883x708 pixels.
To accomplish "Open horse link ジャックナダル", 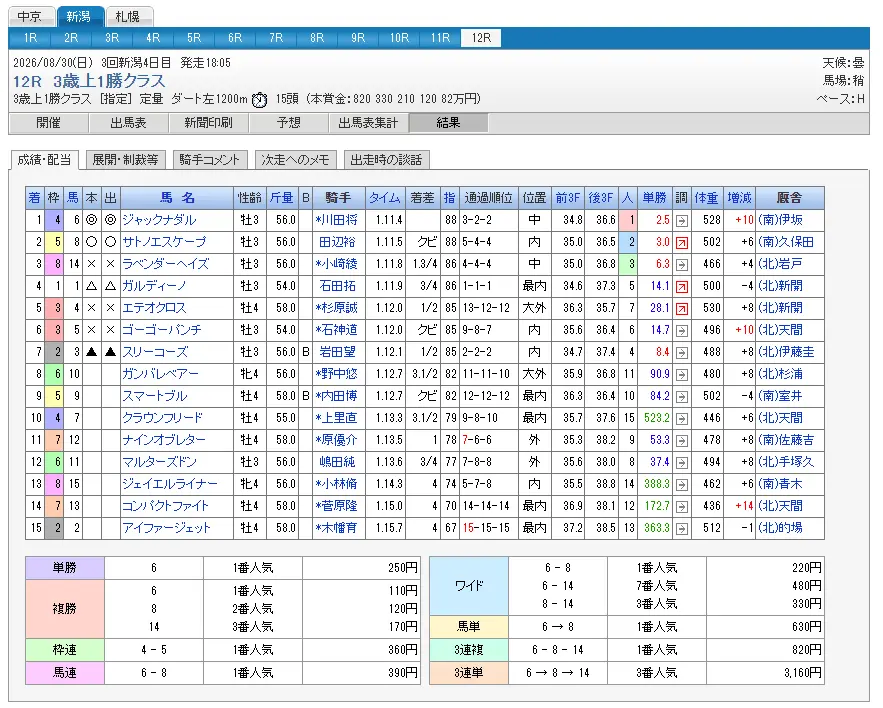I will 159,220.
